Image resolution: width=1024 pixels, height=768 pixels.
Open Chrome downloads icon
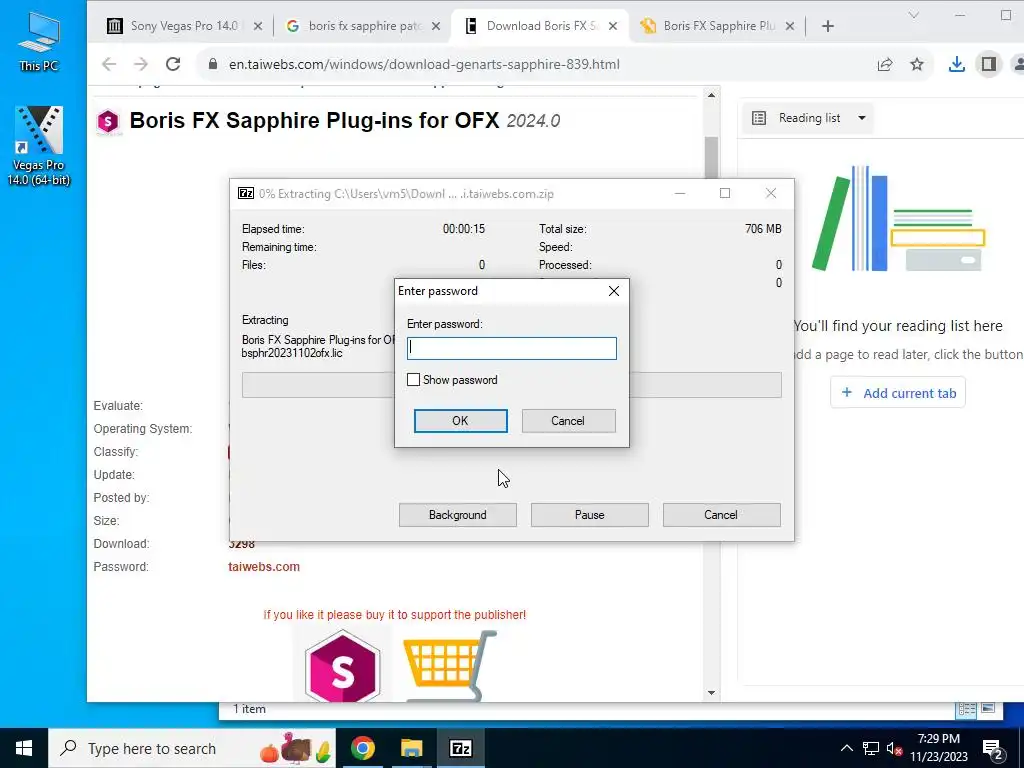pyautogui.click(x=956, y=64)
